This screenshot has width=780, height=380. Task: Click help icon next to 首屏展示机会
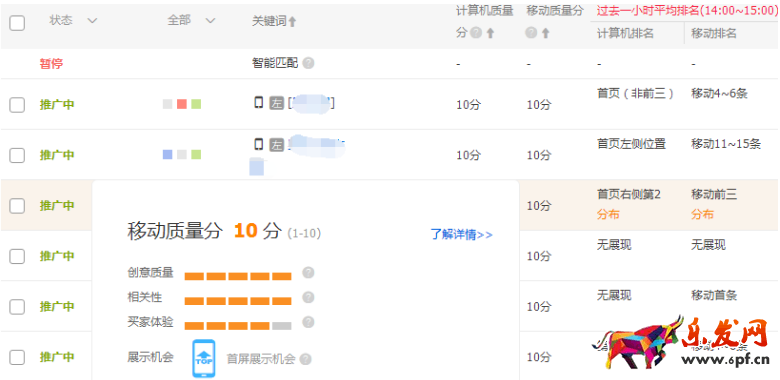305,359
